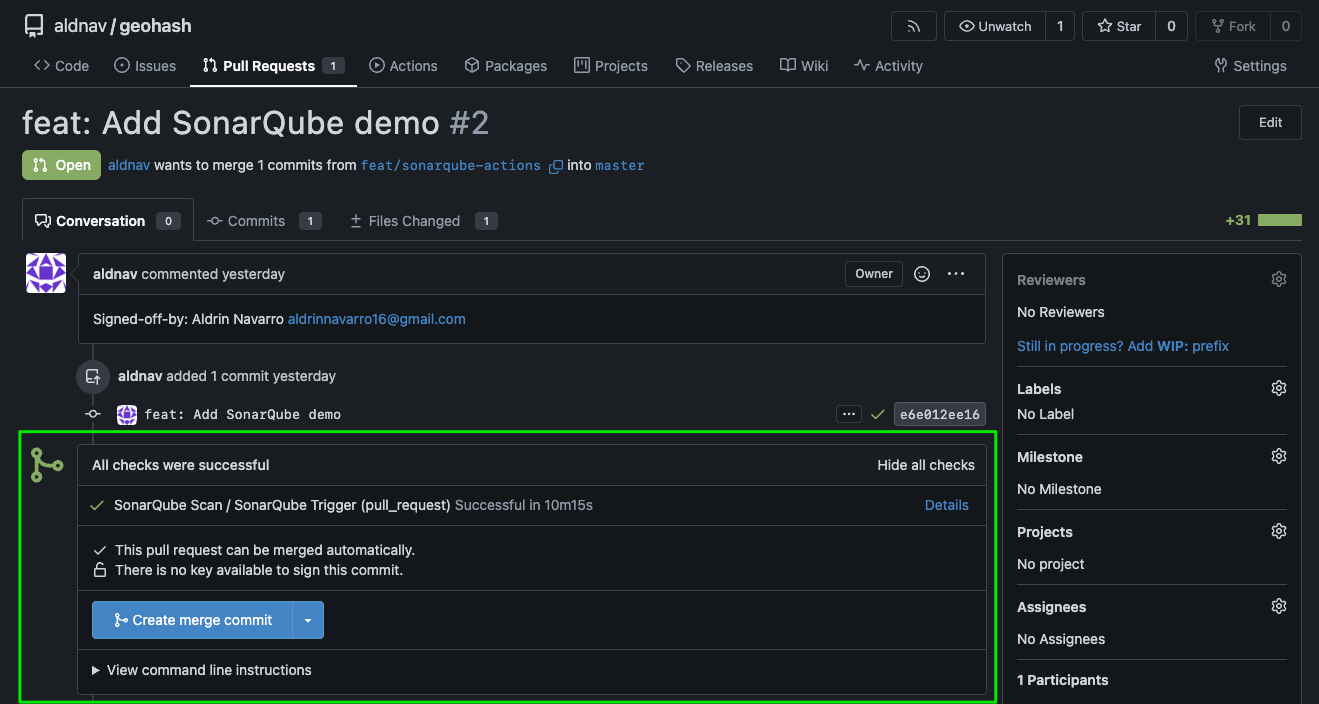Image resolution: width=1319 pixels, height=704 pixels.
Task: Click Hide all checks
Action: 926,465
